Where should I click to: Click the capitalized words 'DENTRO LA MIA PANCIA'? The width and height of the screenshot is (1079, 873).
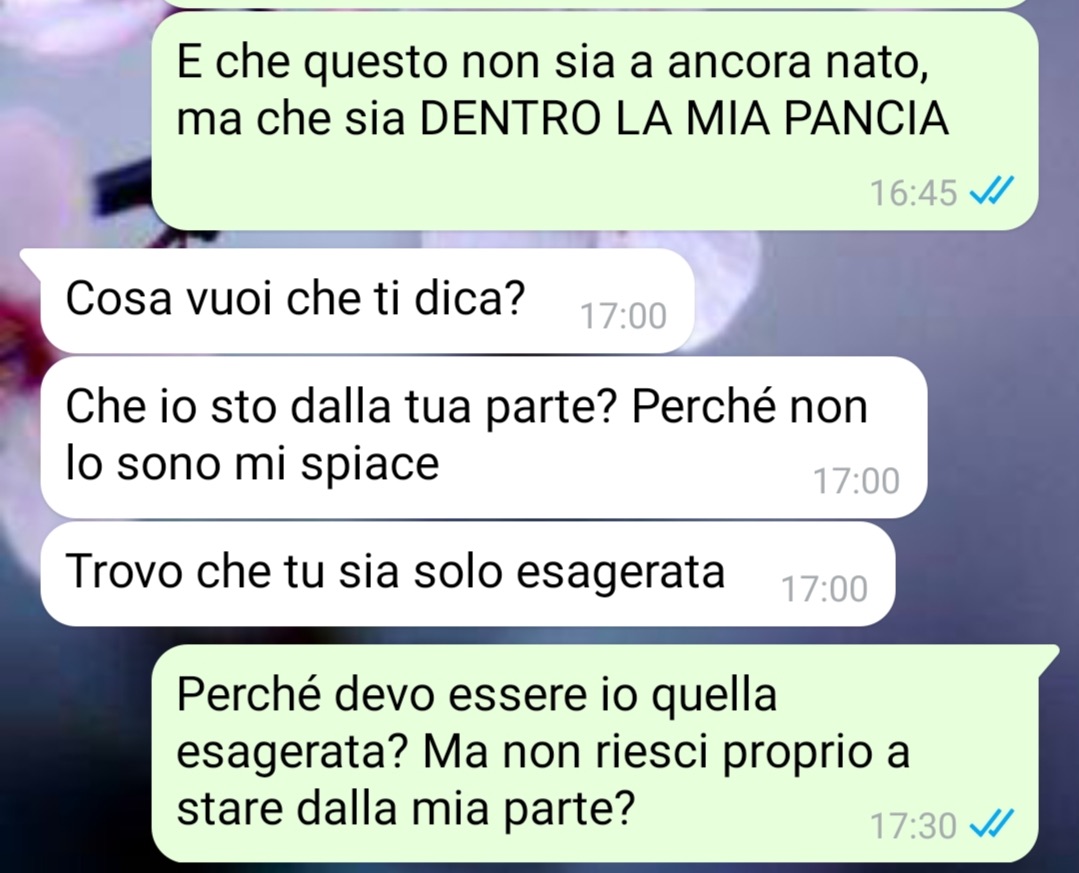click(684, 118)
